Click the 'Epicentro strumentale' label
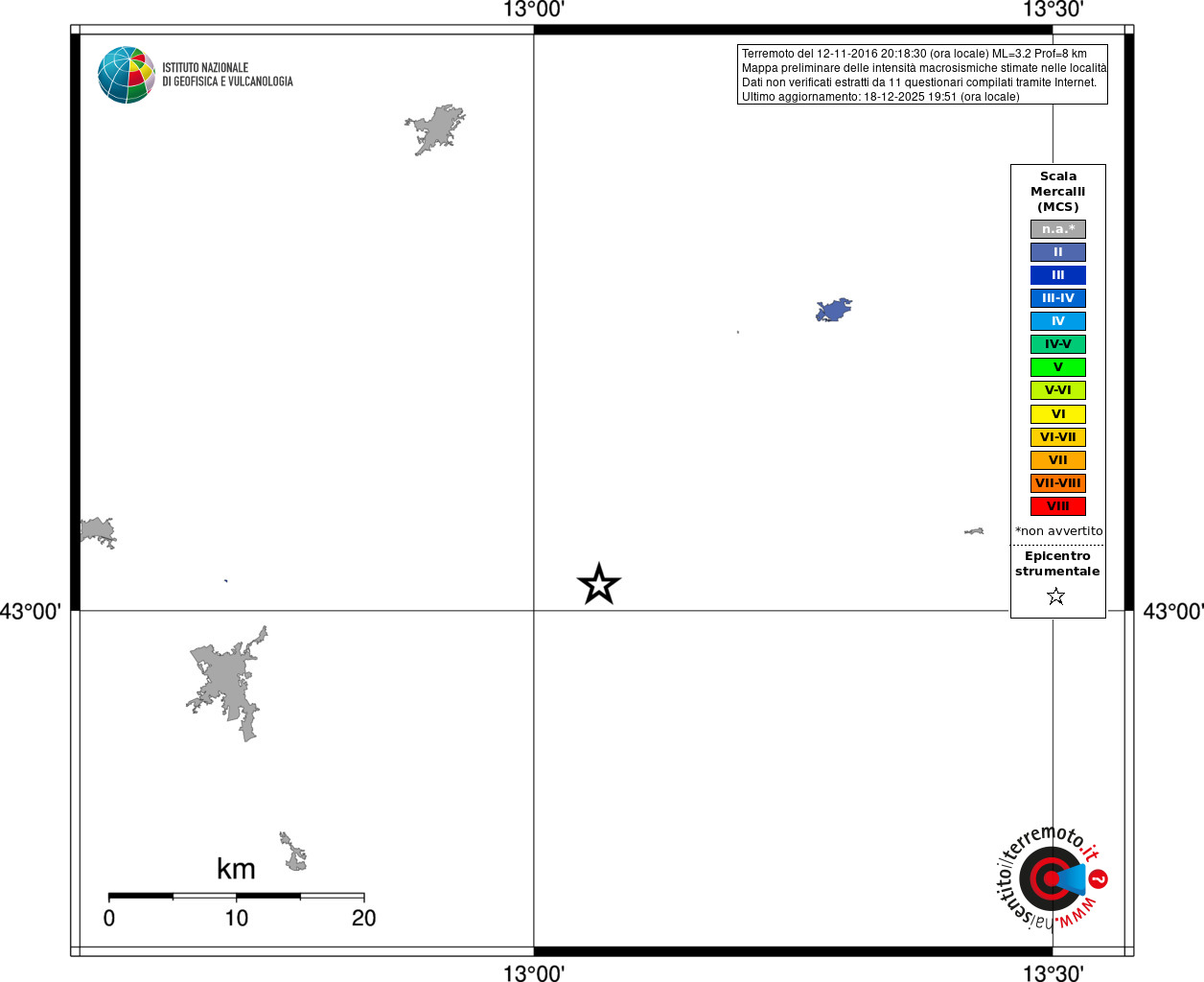 click(1057, 564)
